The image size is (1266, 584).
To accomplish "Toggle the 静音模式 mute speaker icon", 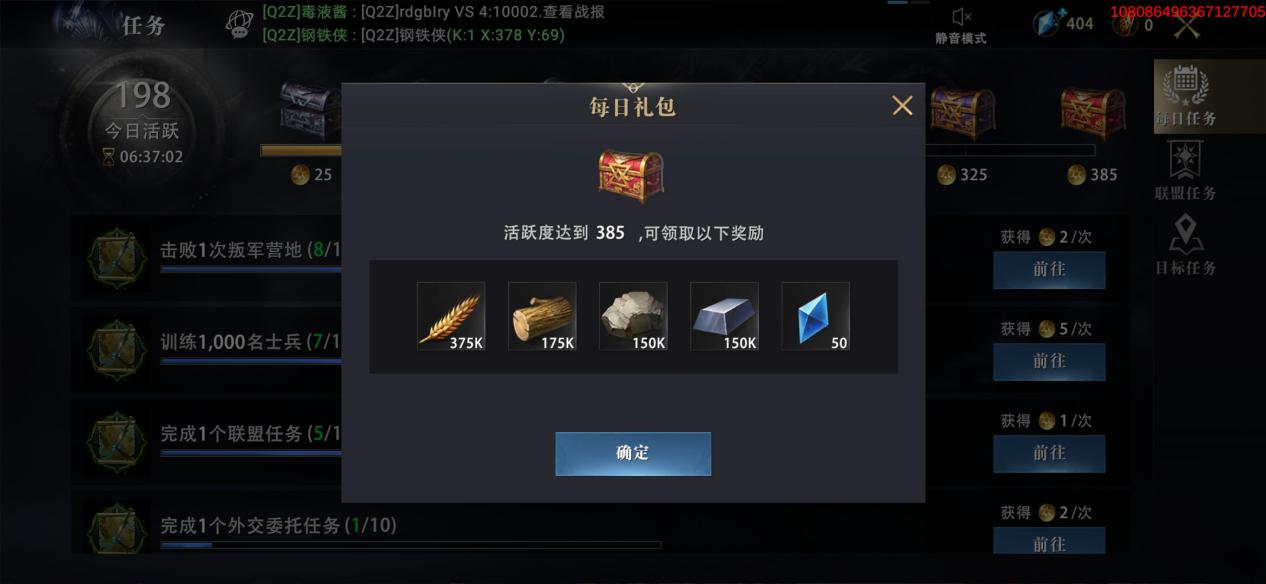I will [961, 17].
